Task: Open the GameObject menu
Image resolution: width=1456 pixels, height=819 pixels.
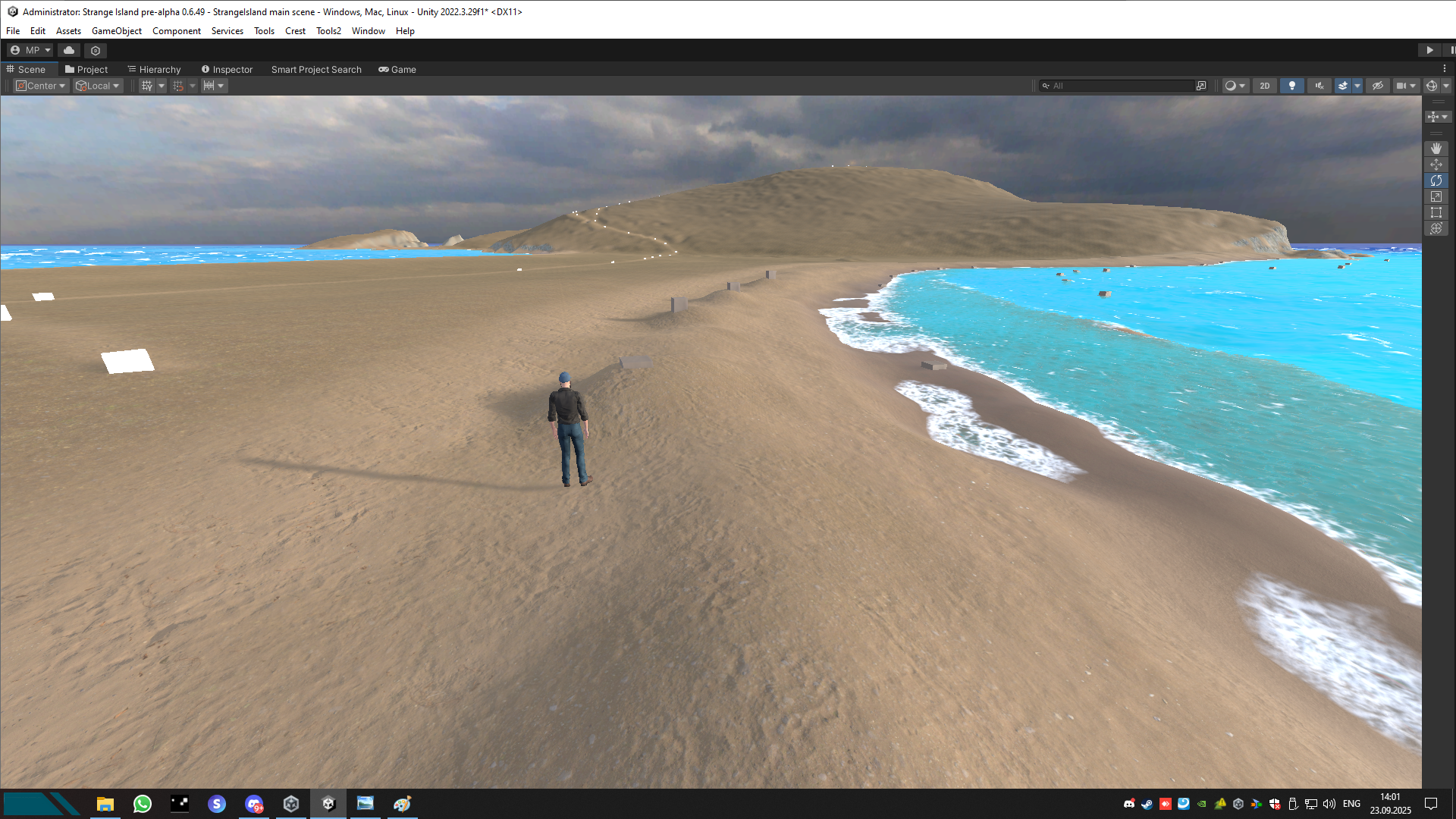Action: [116, 31]
